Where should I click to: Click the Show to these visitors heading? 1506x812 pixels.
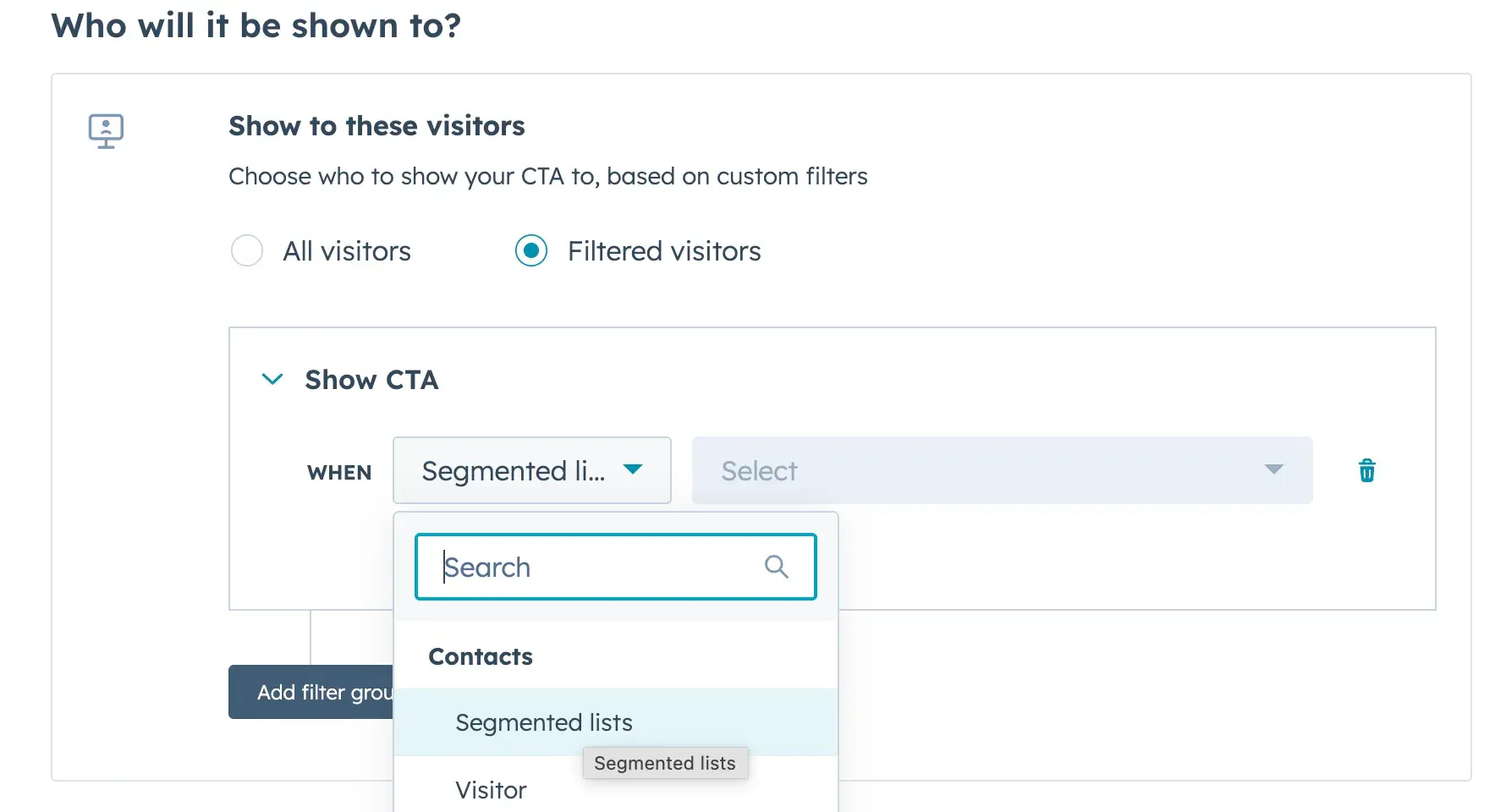pos(376,126)
